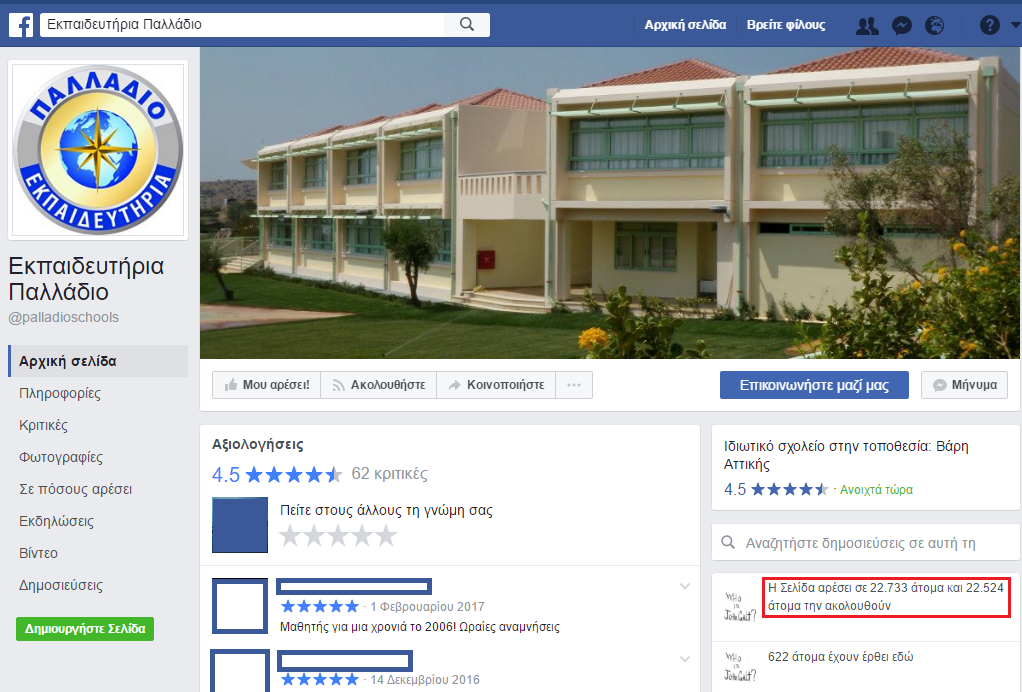Open the Messenger icon in top bar
Image resolution: width=1022 pixels, height=692 pixels.
click(x=901, y=25)
